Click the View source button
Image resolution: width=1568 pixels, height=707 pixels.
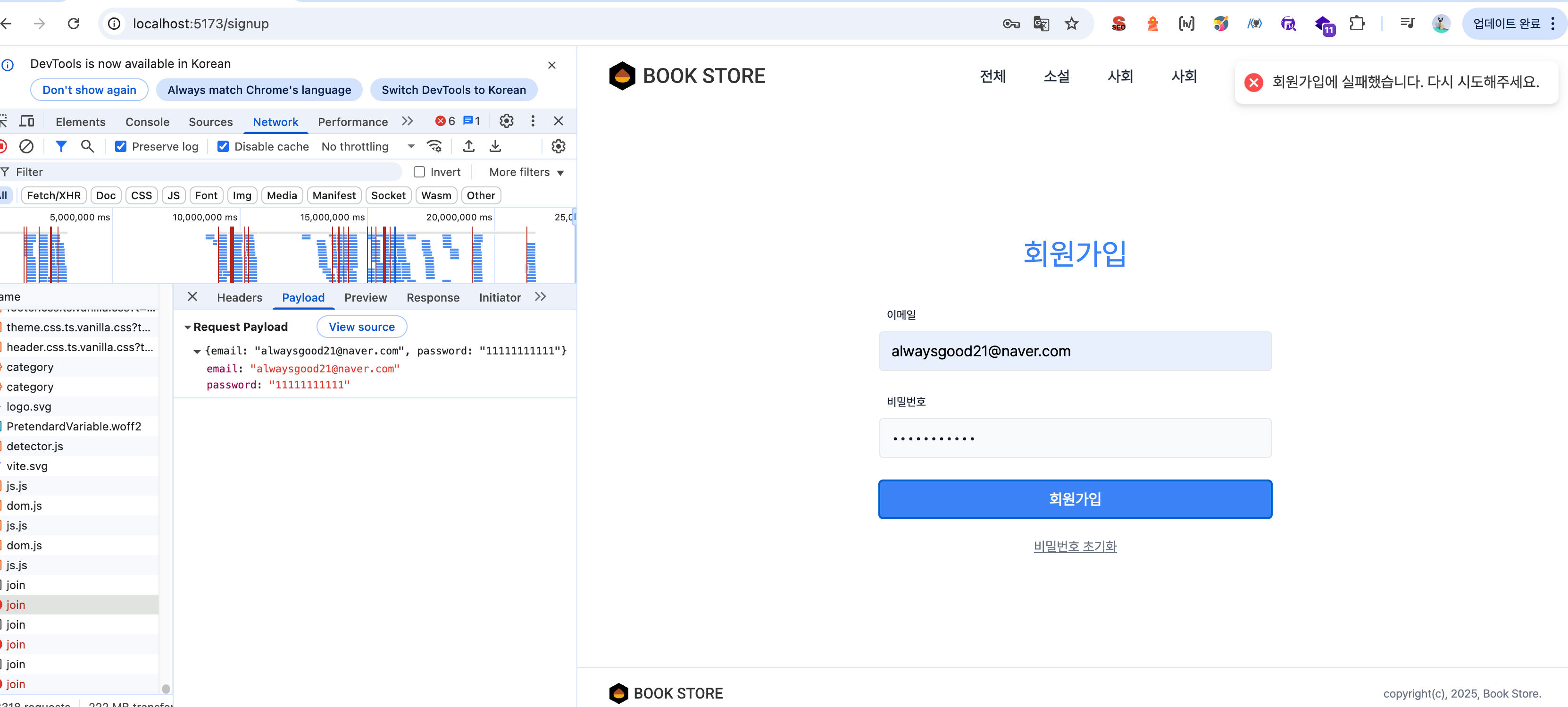(362, 327)
